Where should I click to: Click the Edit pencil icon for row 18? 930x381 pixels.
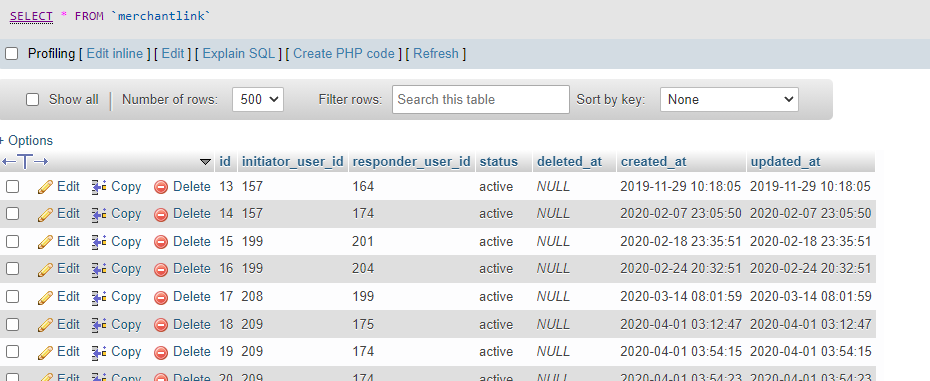point(45,325)
